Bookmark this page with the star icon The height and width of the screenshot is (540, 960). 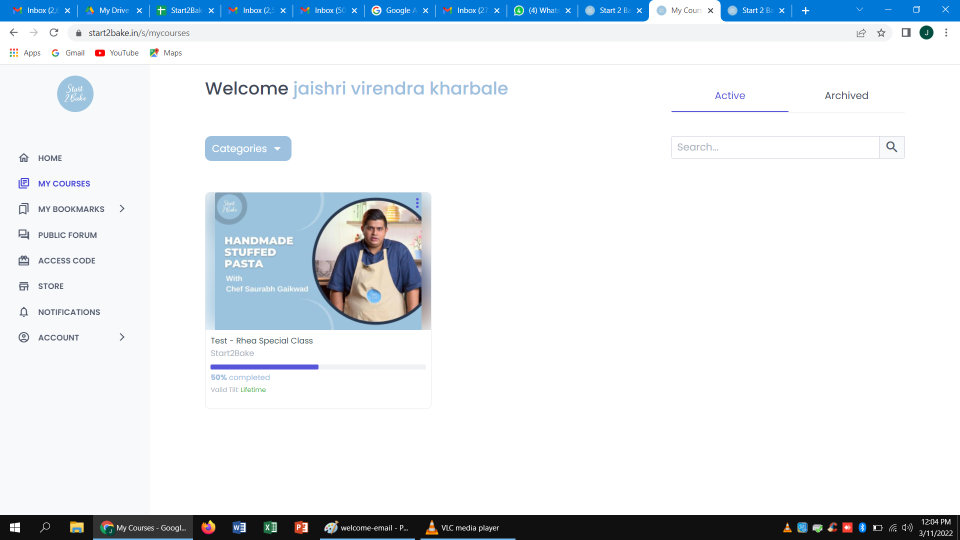coord(881,32)
